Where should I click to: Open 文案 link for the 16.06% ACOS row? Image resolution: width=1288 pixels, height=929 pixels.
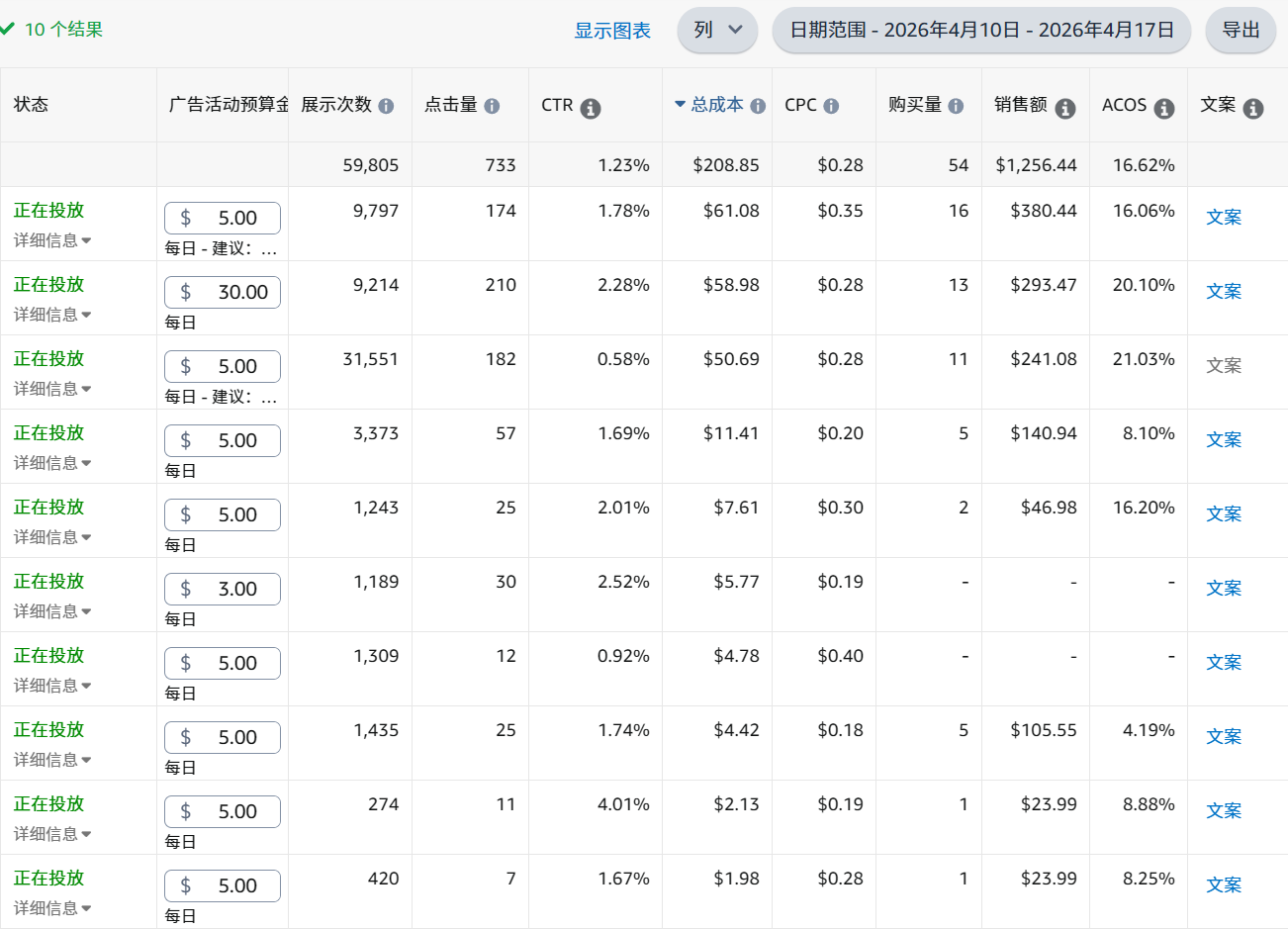tap(1223, 217)
